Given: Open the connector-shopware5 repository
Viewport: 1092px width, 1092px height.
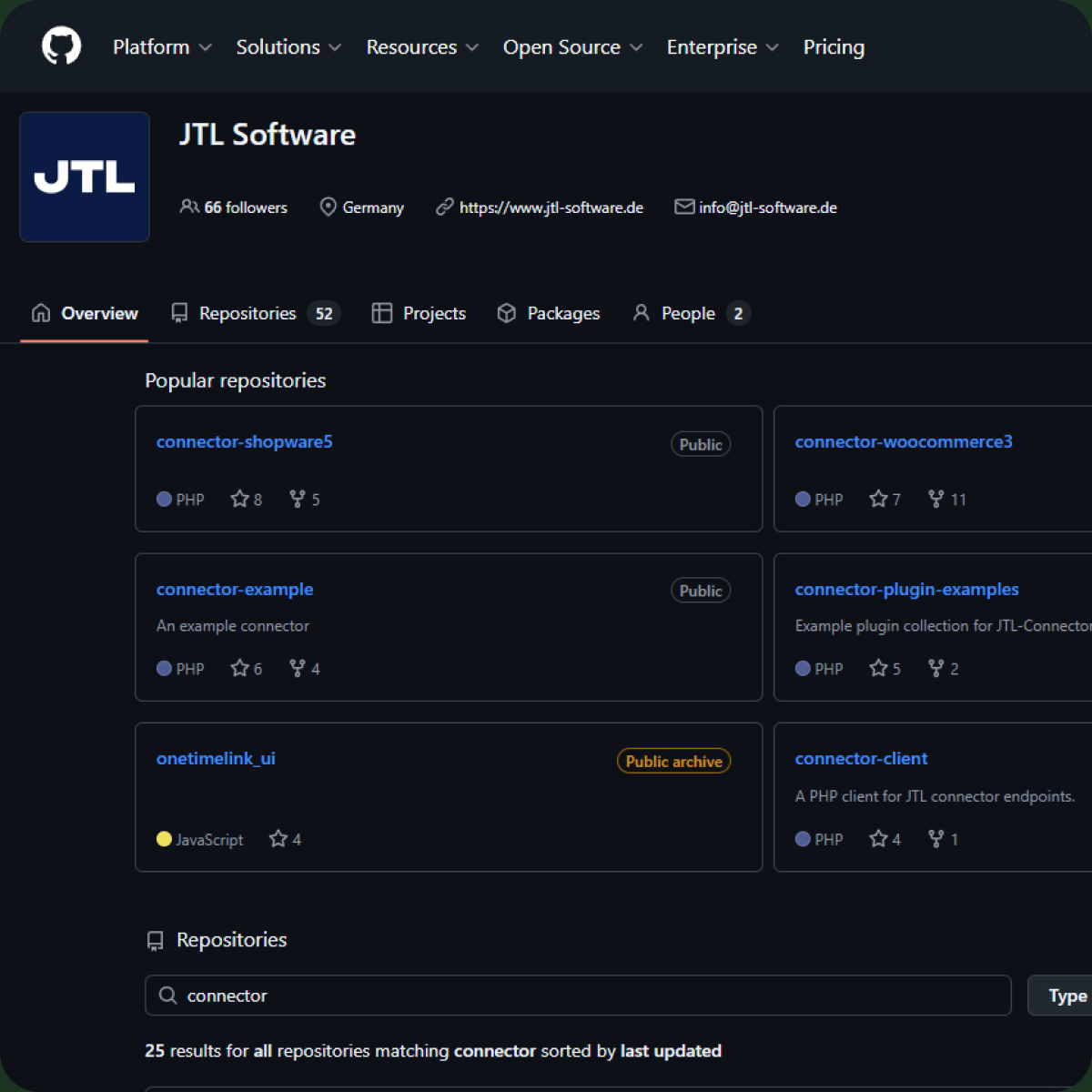Looking at the screenshot, I should (x=245, y=441).
